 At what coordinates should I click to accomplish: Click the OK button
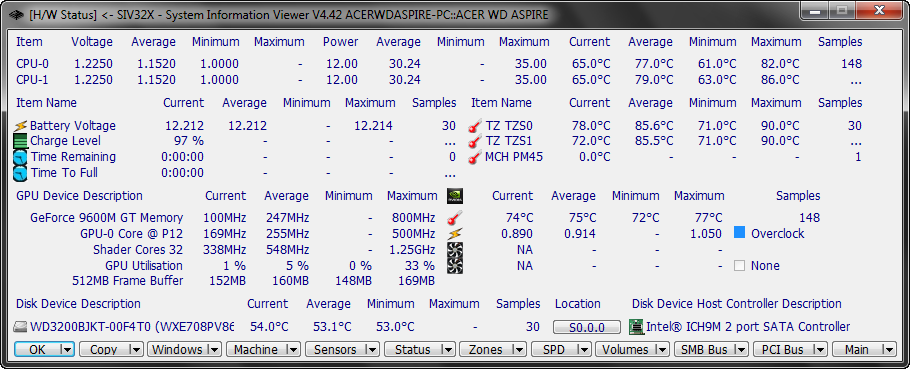pyautogui.click(x=45, y=349)
